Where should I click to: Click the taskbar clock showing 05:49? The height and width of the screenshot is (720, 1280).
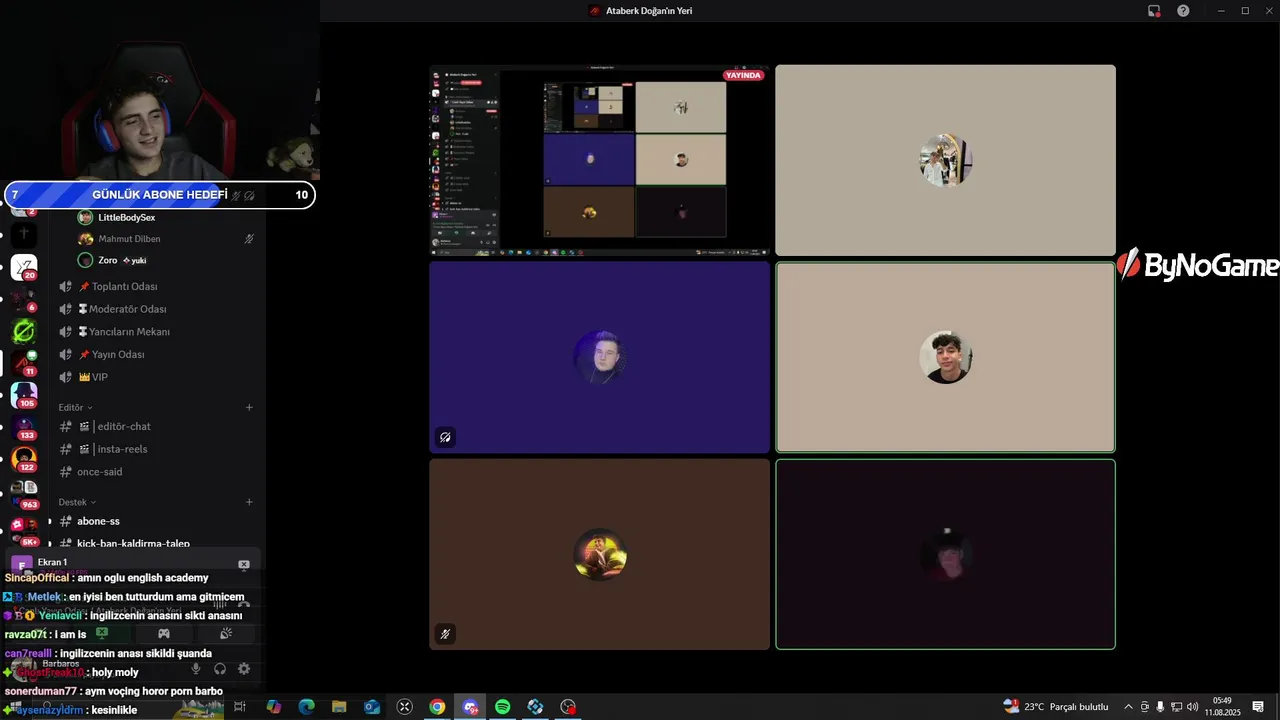[1222, 707]
